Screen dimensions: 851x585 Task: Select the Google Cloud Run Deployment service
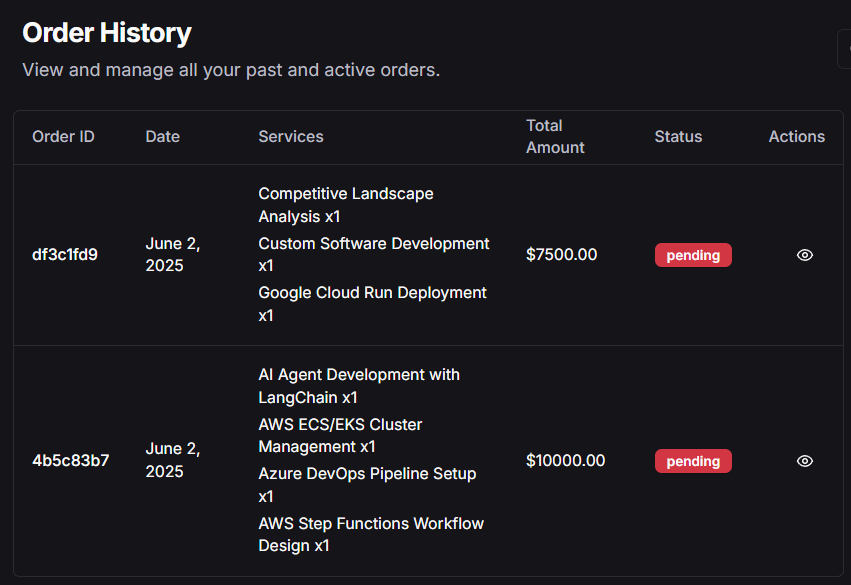click(372, 304)
